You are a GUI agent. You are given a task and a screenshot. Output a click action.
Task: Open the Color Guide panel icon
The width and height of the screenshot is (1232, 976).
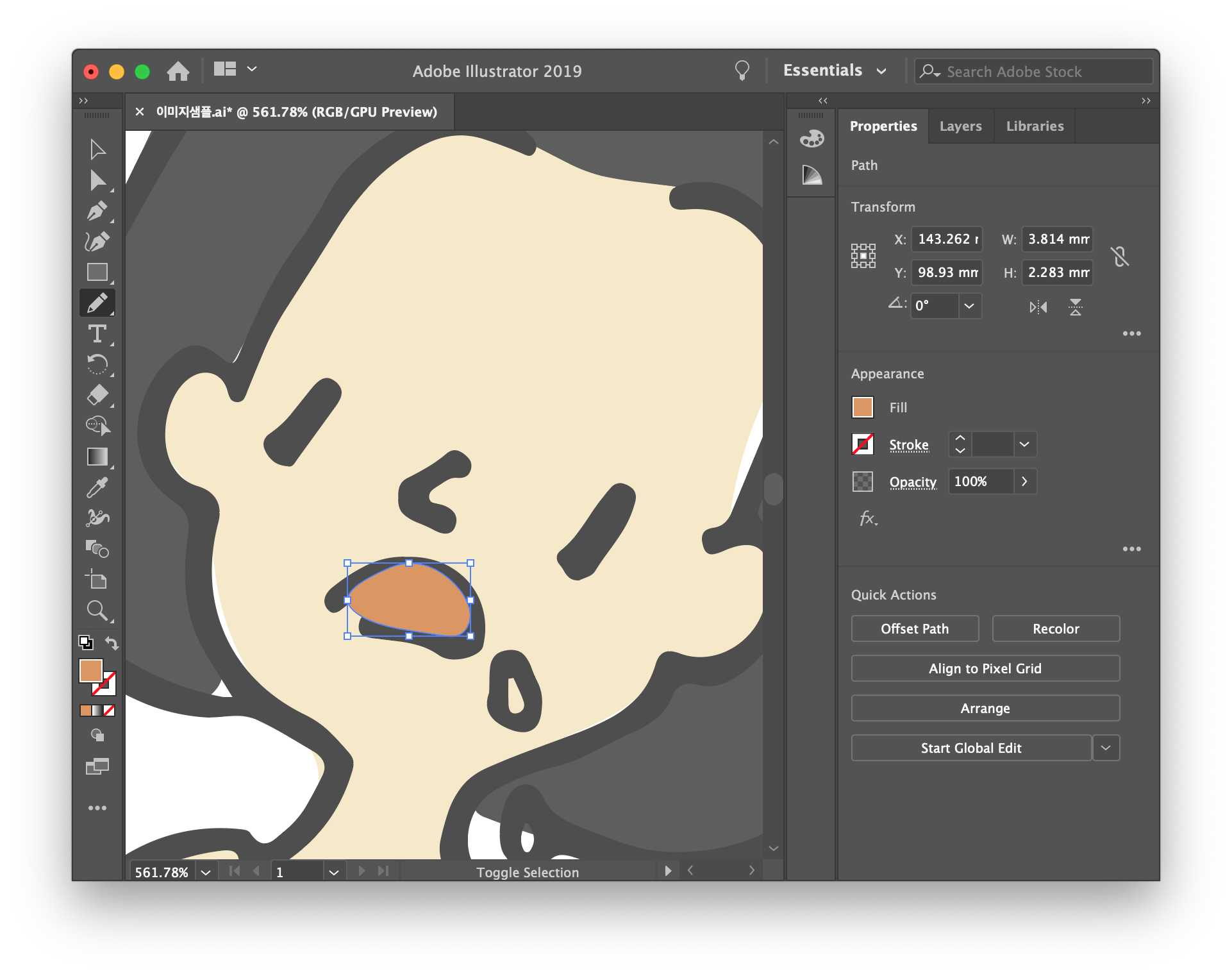point(812,175)
